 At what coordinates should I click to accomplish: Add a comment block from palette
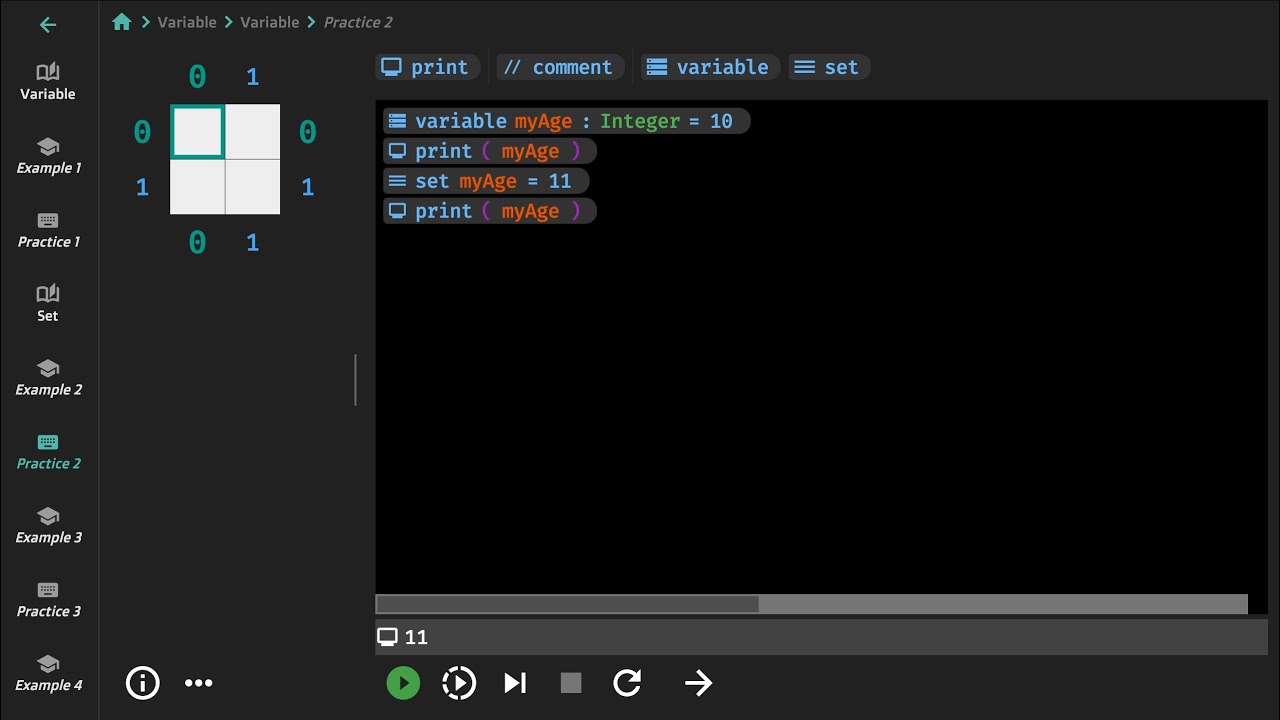pos(560,67)
